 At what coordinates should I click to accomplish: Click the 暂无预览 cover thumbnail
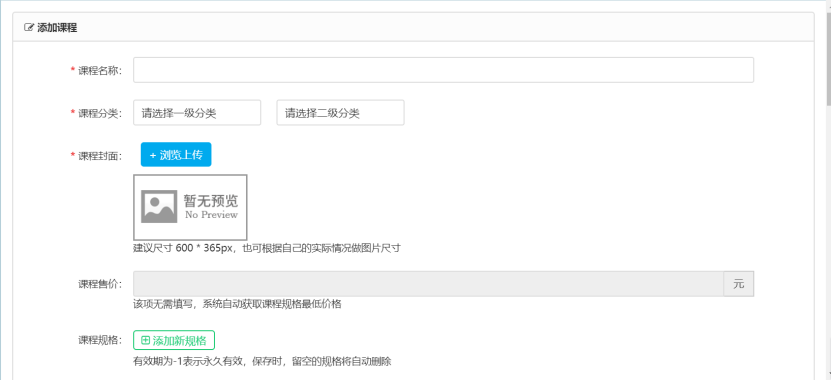pos(190,207)
